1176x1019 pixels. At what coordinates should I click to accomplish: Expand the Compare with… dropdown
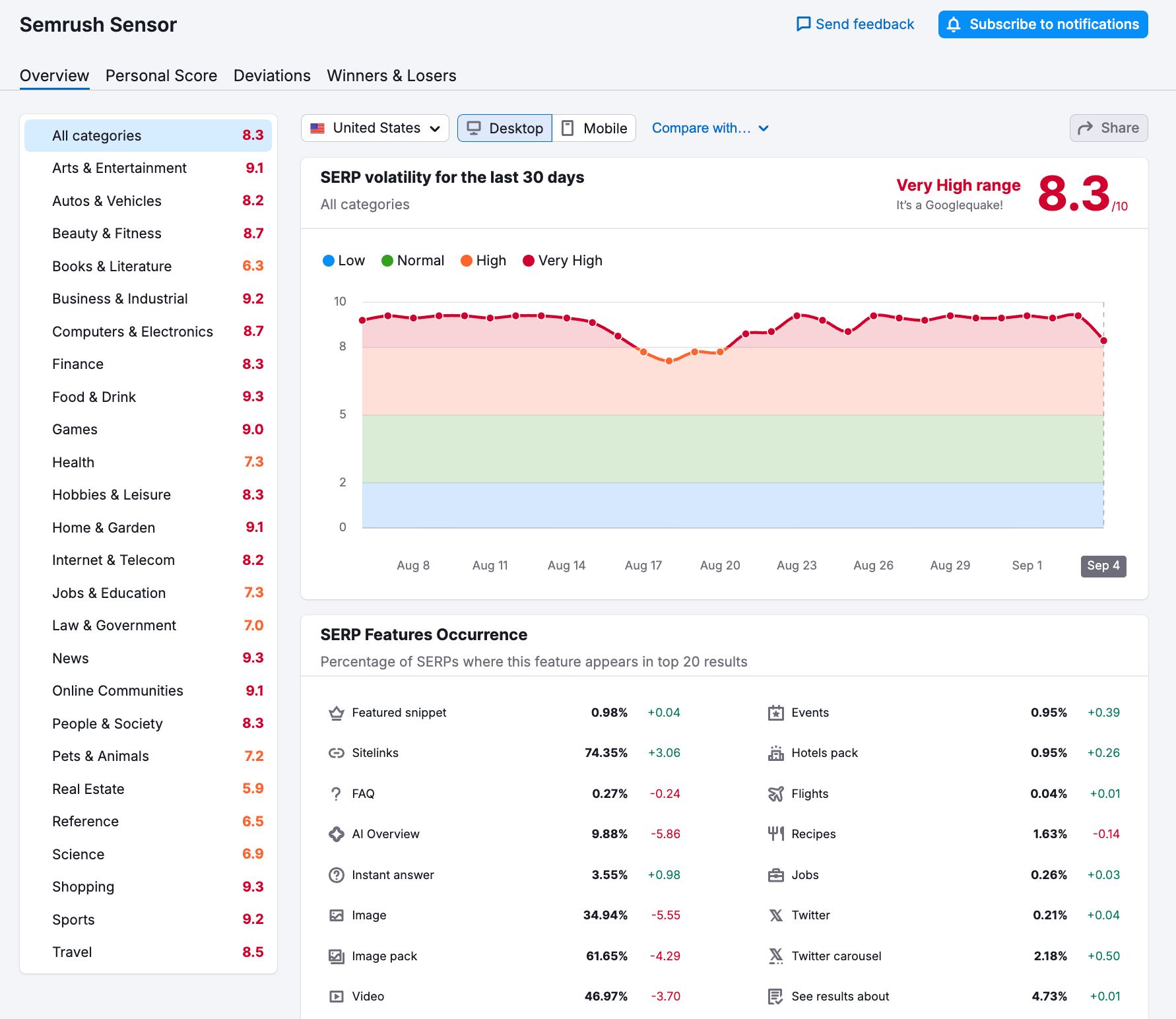pyautogui.click(x=710, y=128)
